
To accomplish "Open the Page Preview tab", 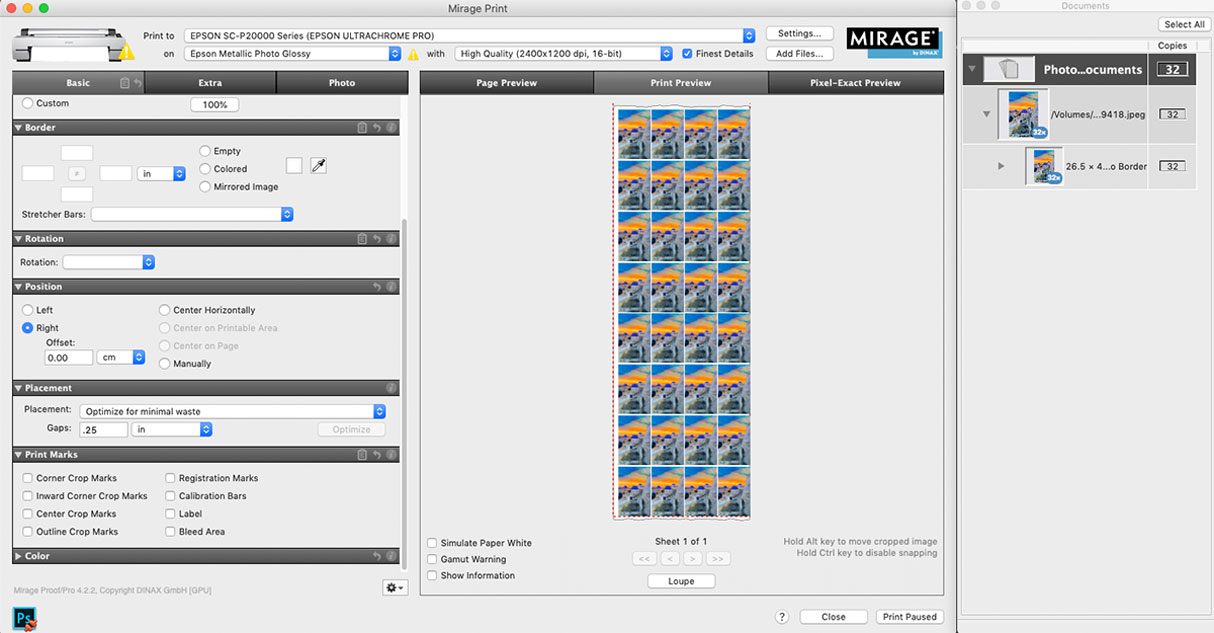I will (506, 83).
